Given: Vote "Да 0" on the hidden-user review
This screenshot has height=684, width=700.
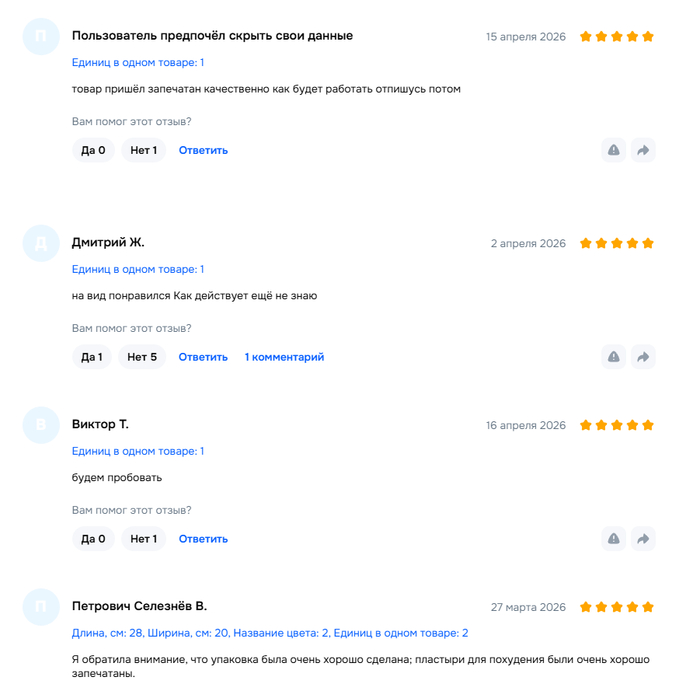Looking at the screenshot, I should click(x=93, y=150).
